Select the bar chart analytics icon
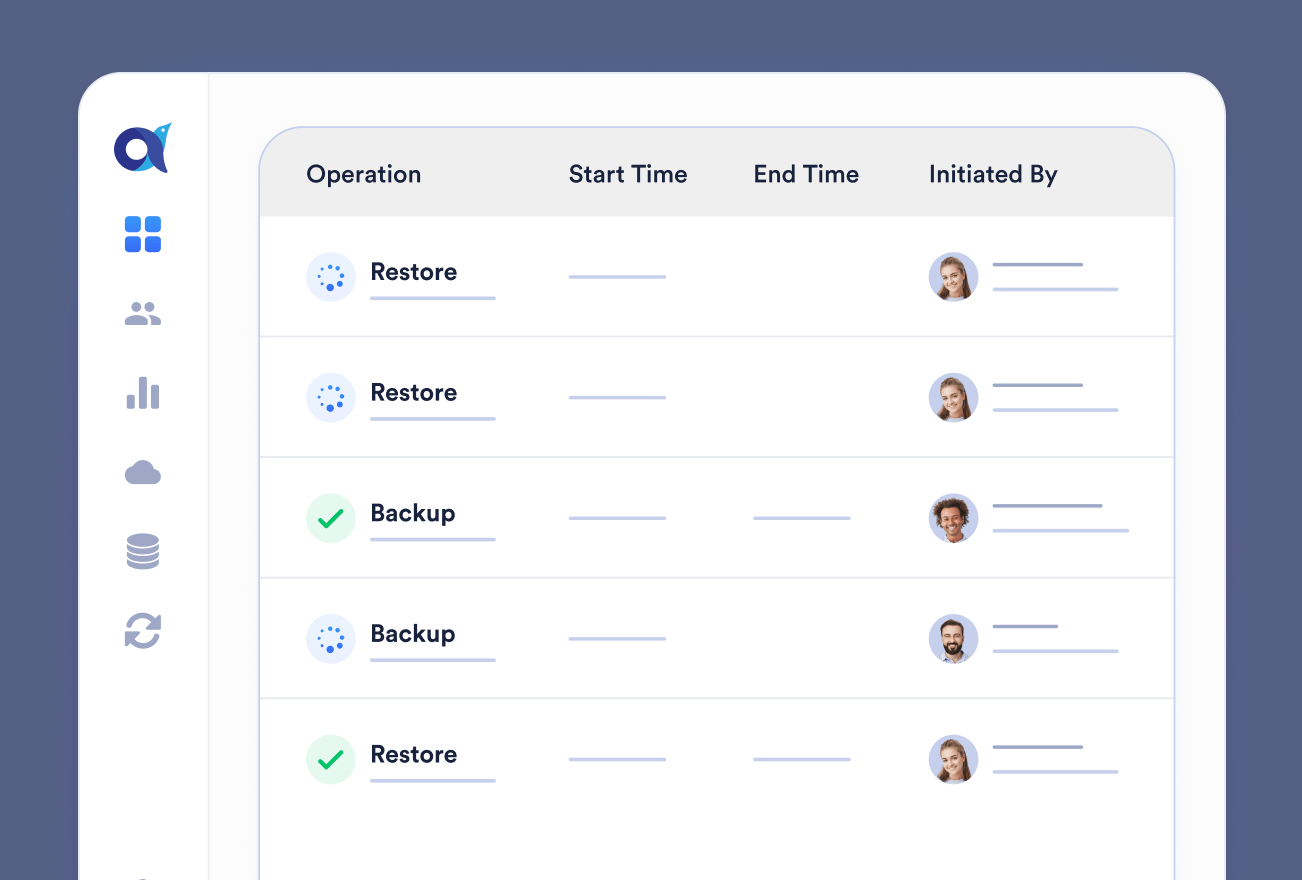1302x880 pixels. tap(143, 393)
